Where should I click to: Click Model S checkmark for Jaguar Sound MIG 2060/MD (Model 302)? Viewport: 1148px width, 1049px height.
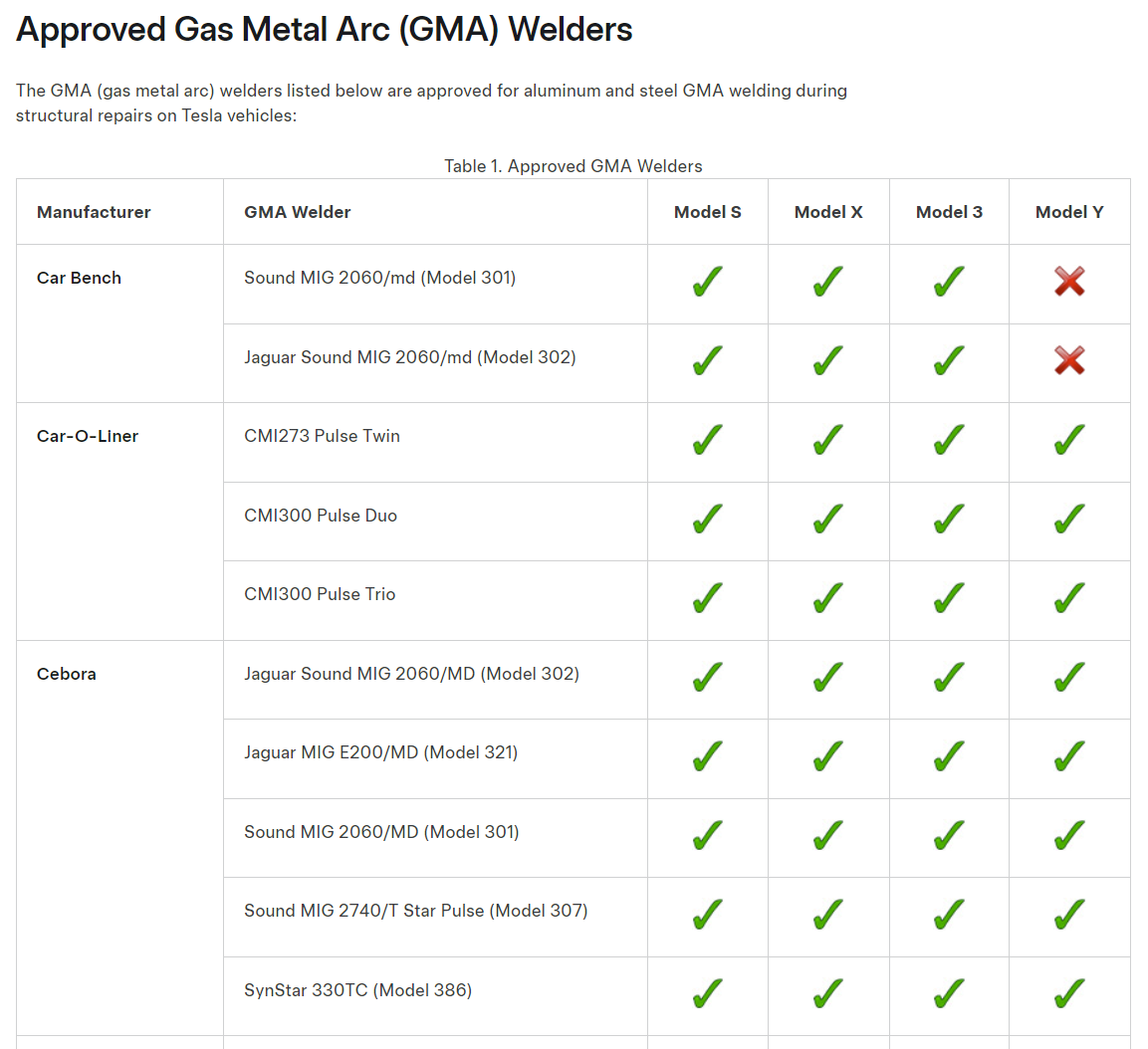point(707,677)
